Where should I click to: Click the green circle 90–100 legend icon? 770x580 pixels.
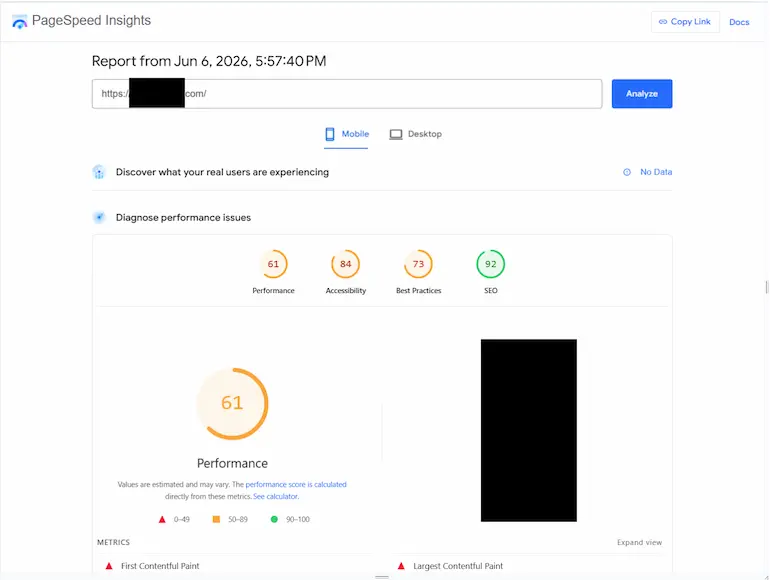click(274, 519)
